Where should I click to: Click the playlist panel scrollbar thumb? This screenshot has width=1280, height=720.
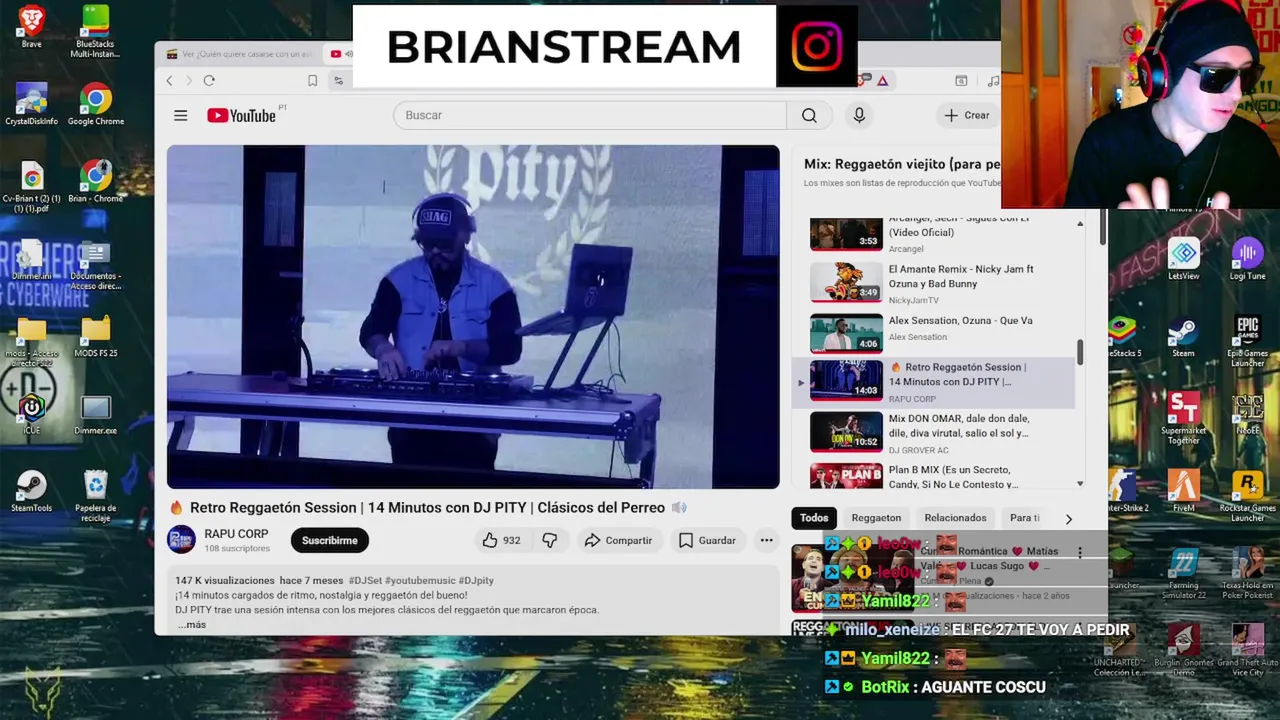1080,352
